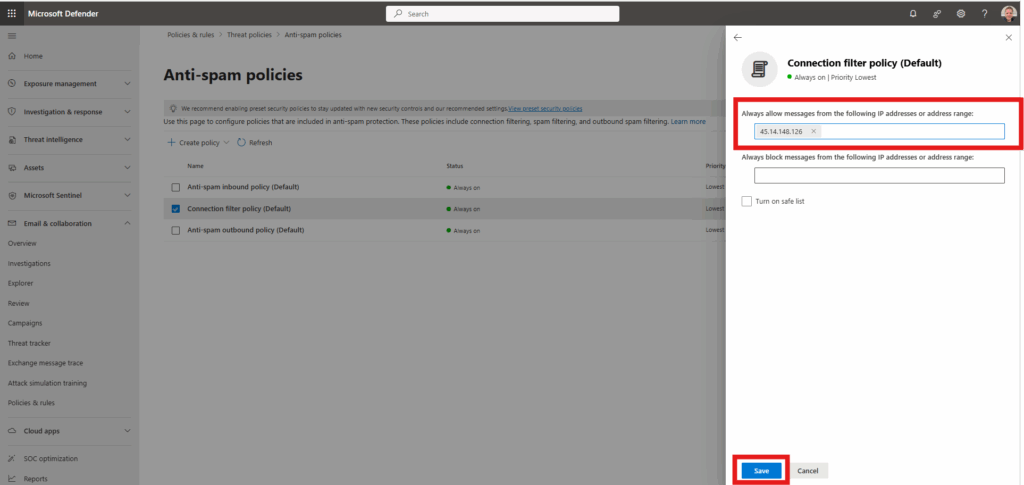1024x485 pixels.
Task: Open Attack simulation training
Action: click(47, 383)
